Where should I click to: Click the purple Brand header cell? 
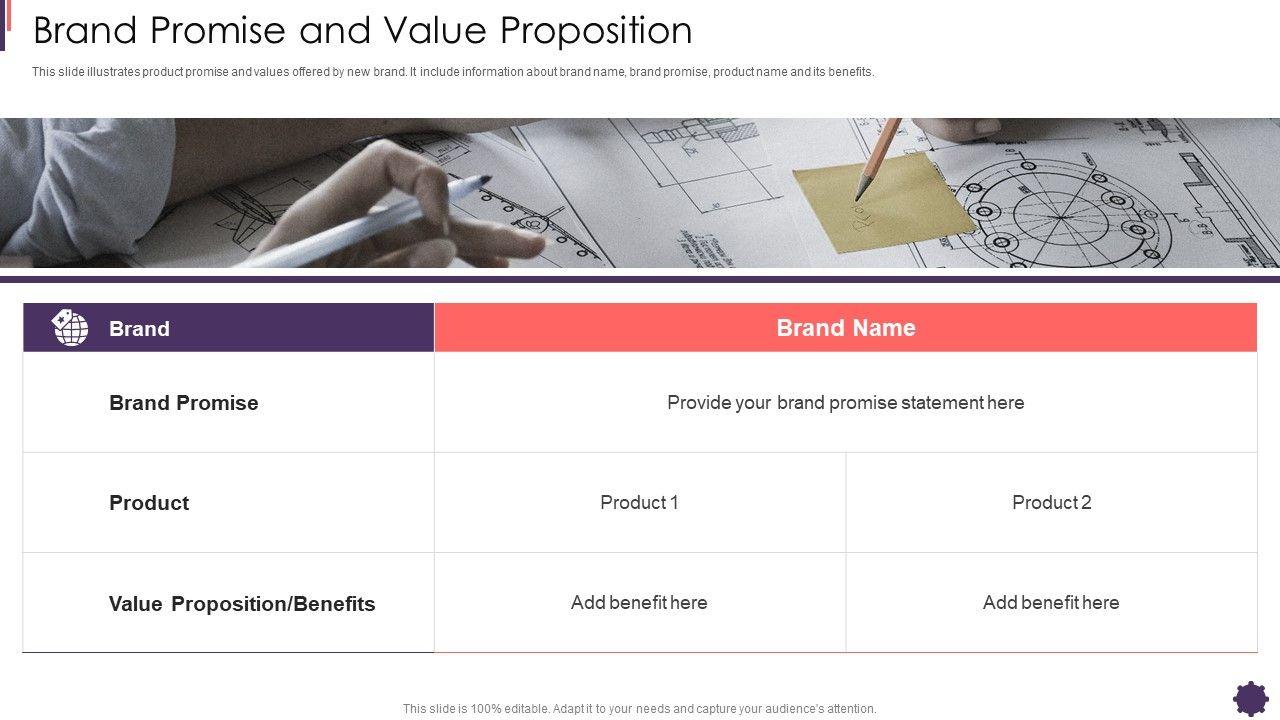pos(228,328)
